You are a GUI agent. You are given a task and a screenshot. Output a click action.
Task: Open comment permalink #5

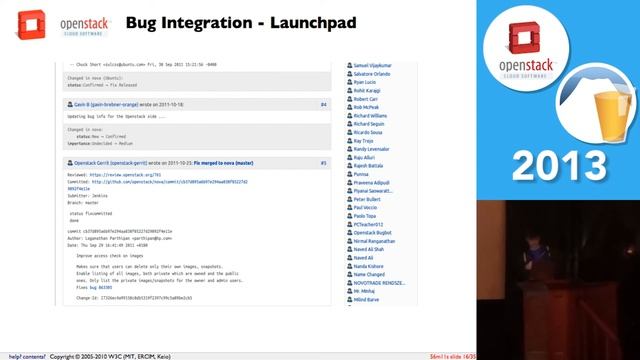[x=323, y=163]
